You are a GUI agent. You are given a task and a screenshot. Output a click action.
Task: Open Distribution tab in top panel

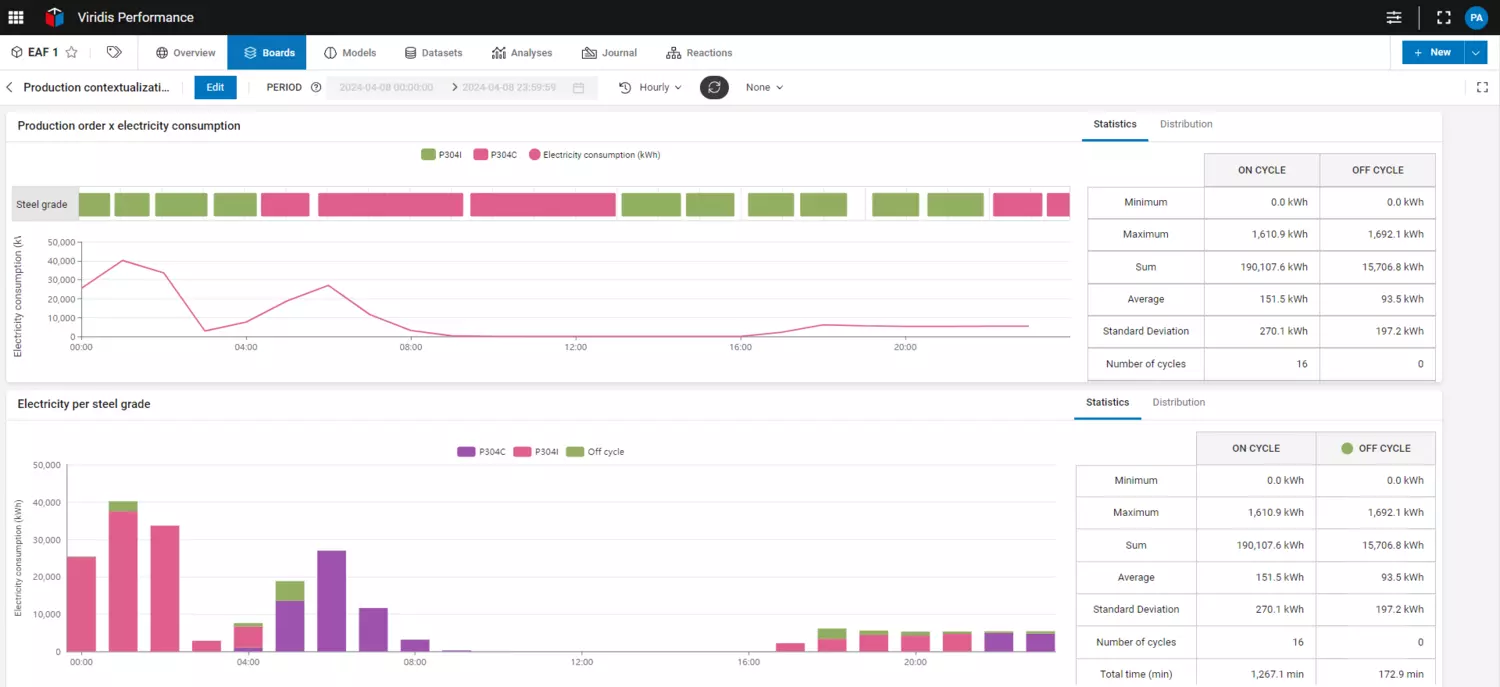pyautogui.click(x=1186, y=124)
